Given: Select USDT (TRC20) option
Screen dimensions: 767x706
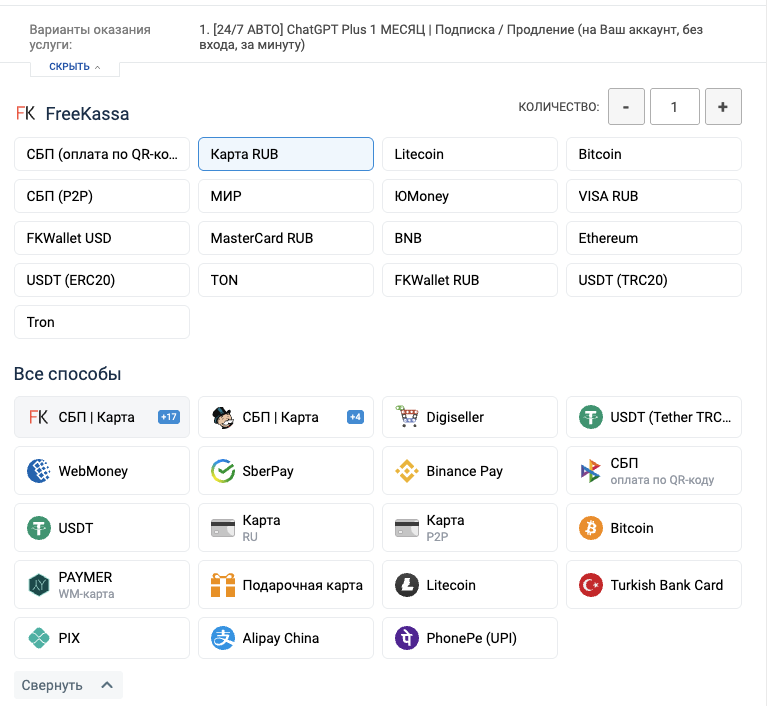Looking at the screenshot, I should point(654,280).
